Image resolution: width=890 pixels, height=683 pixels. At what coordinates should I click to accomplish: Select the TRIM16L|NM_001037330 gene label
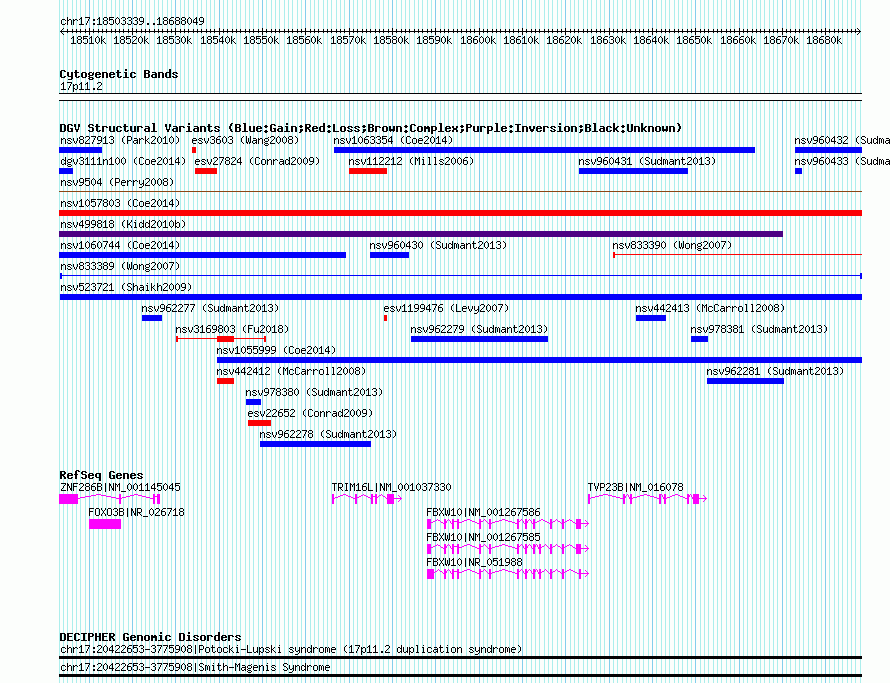click(392, 487)
